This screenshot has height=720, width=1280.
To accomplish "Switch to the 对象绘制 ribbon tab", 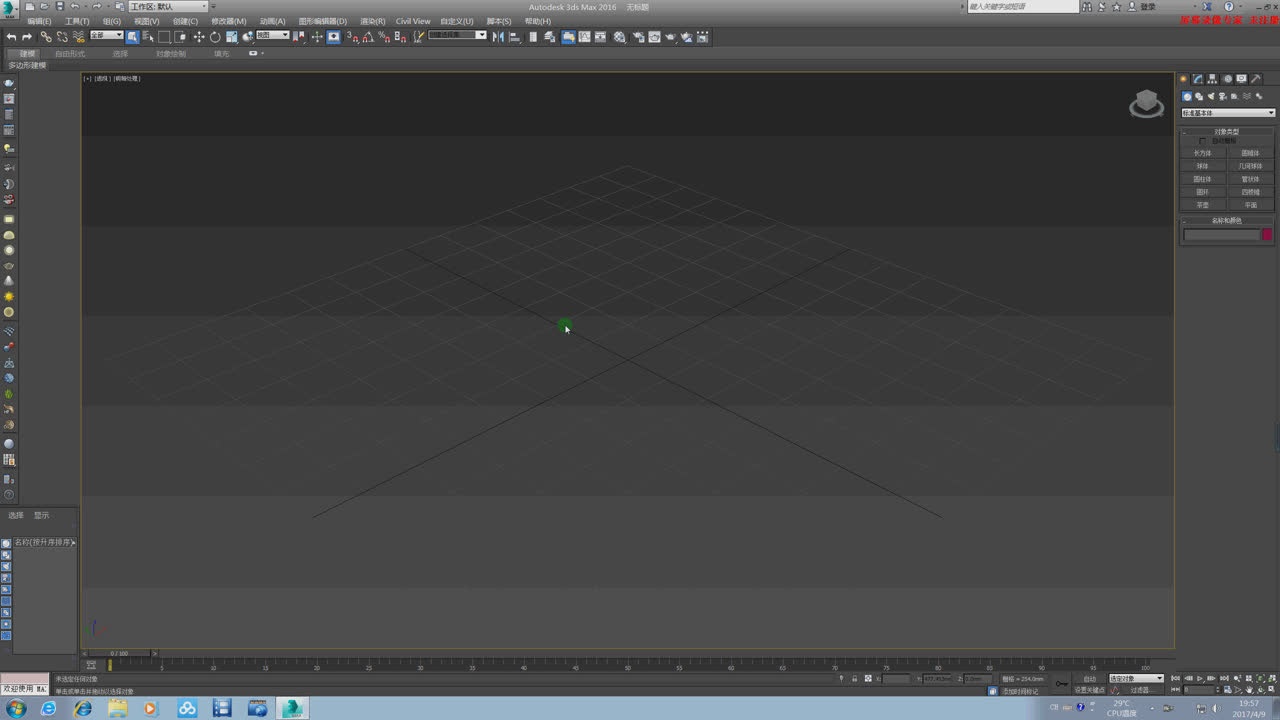I will 170,54.
